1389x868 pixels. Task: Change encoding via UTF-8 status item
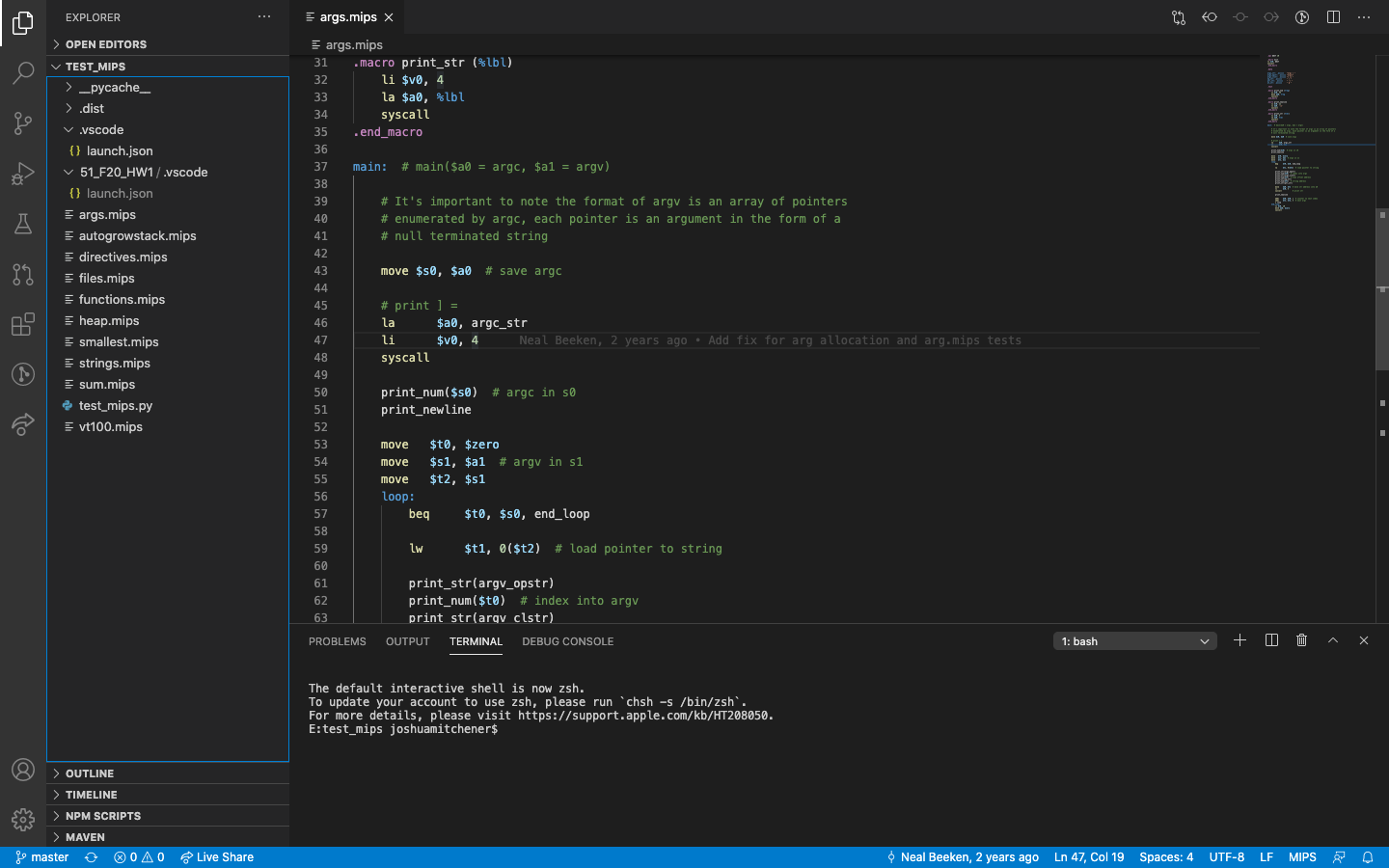tap(1227, 857)
